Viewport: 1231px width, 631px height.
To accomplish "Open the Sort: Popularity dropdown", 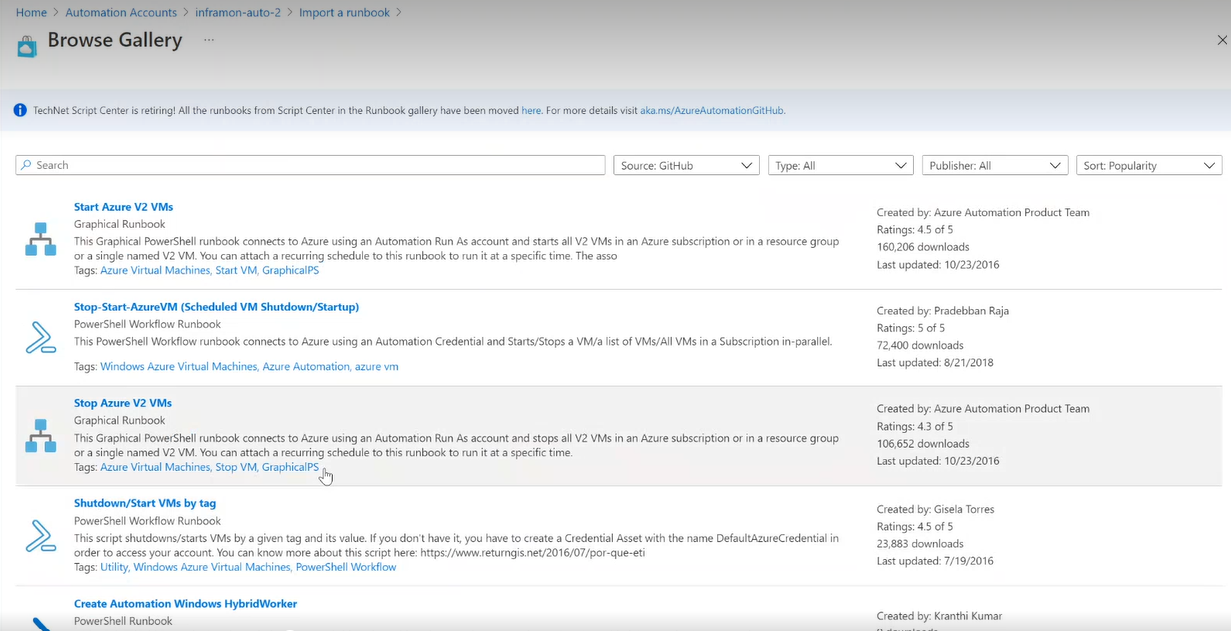I will 1149,165.
